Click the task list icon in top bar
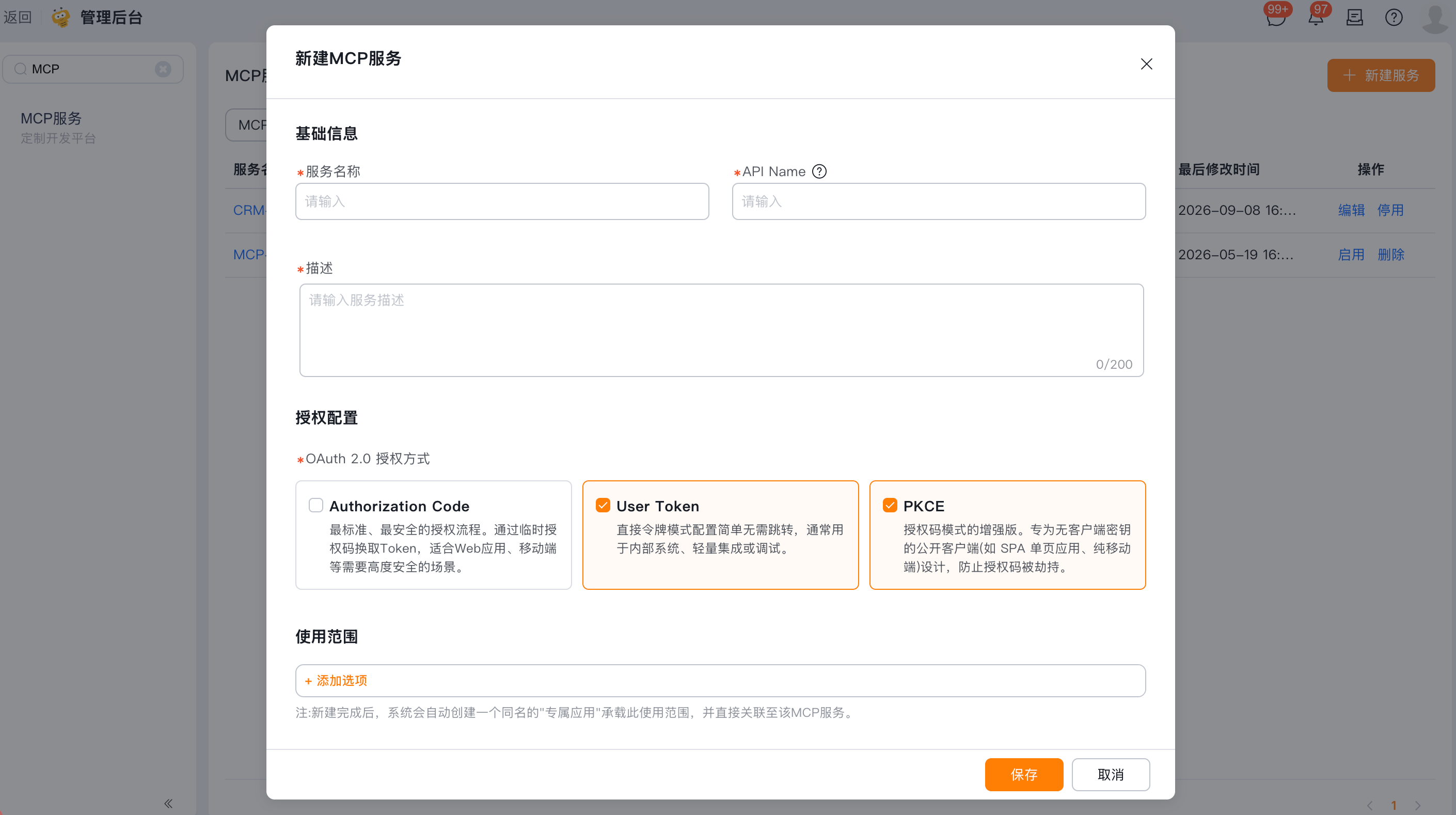The height and width of the screenshot is (815, 1456). click(1354, 18)
